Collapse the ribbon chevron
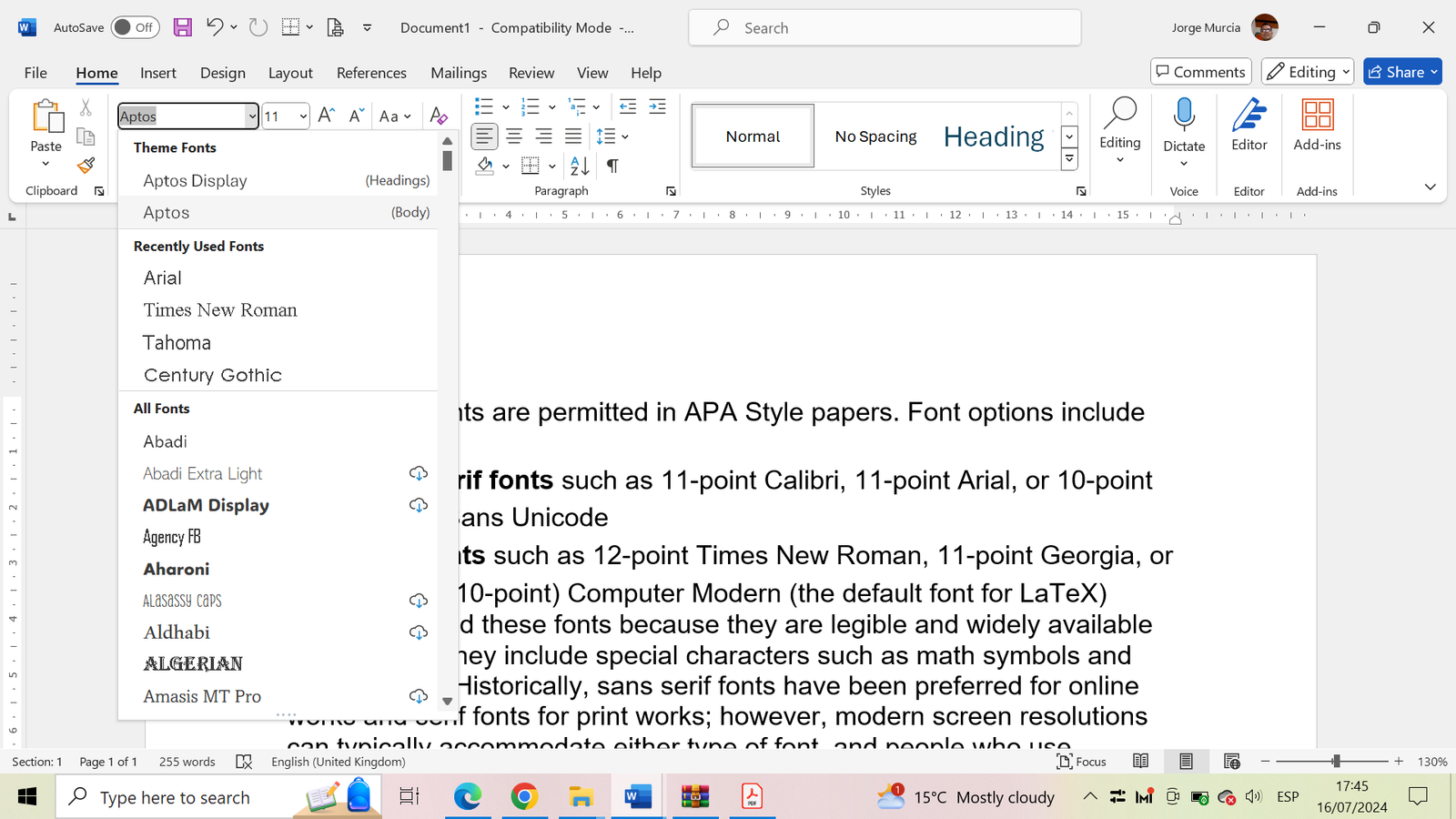This screenshot has height=819, width=1456. [x=1430, y=187]
